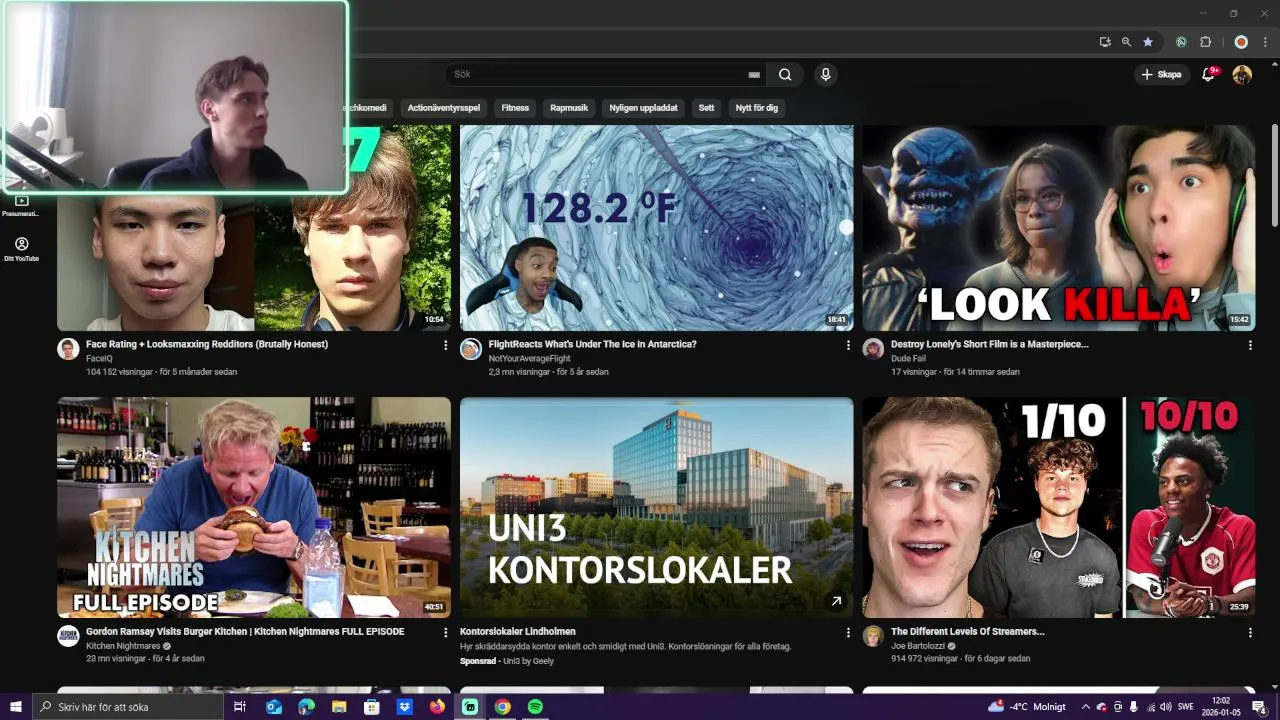1280x720 pixels.
Task: Open the Kitchen Nightmares channel avatar
Action: click(68, 636)
